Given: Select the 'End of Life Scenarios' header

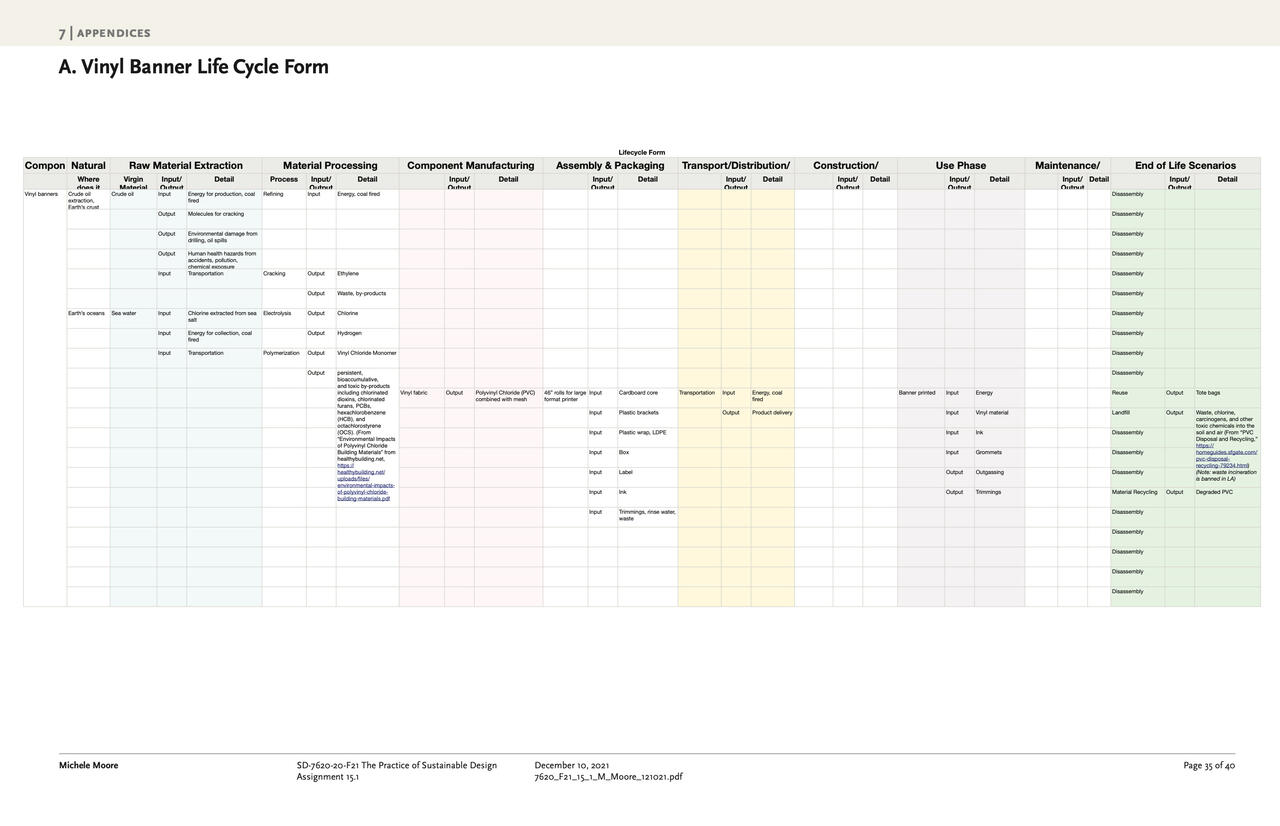Looking at the screenshot, I should pyautogui.click(x=1185, y=166).
